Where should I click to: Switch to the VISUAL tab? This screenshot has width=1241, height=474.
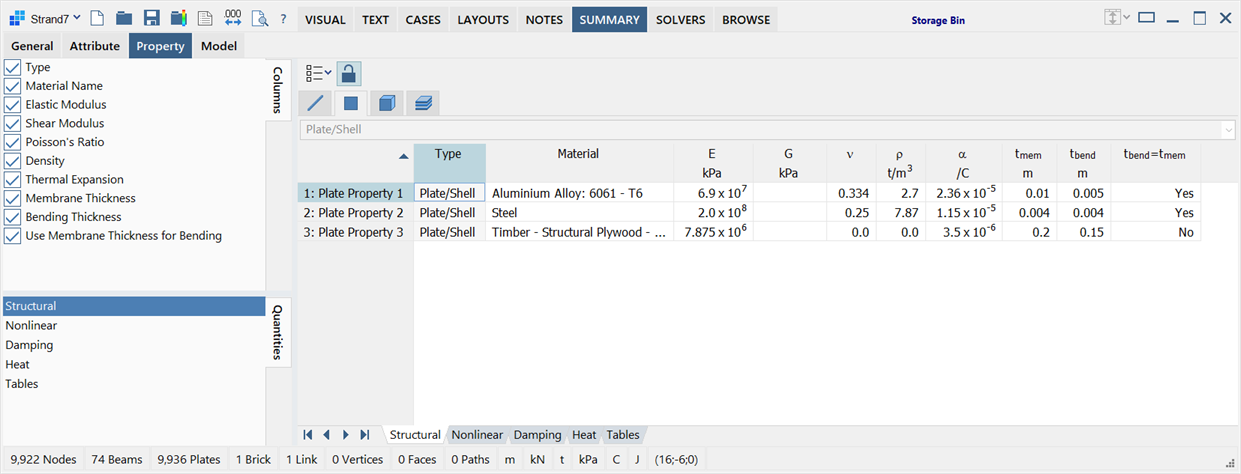tap(325, 20)
